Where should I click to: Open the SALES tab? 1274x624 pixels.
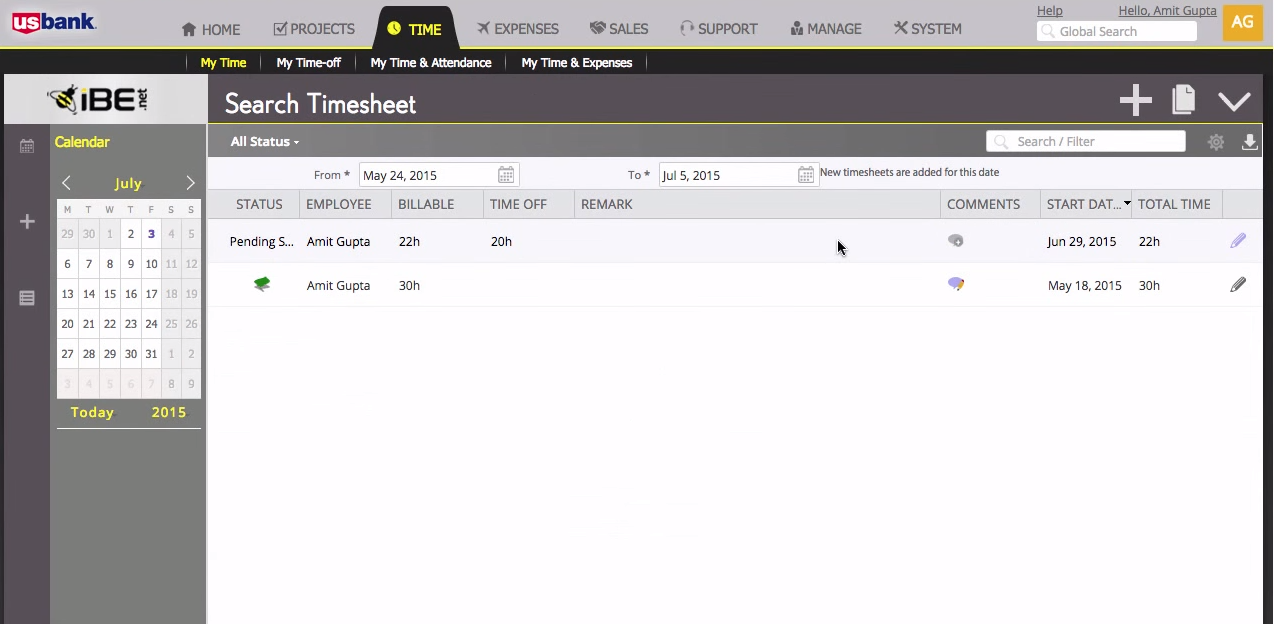(x=619, y=29)
